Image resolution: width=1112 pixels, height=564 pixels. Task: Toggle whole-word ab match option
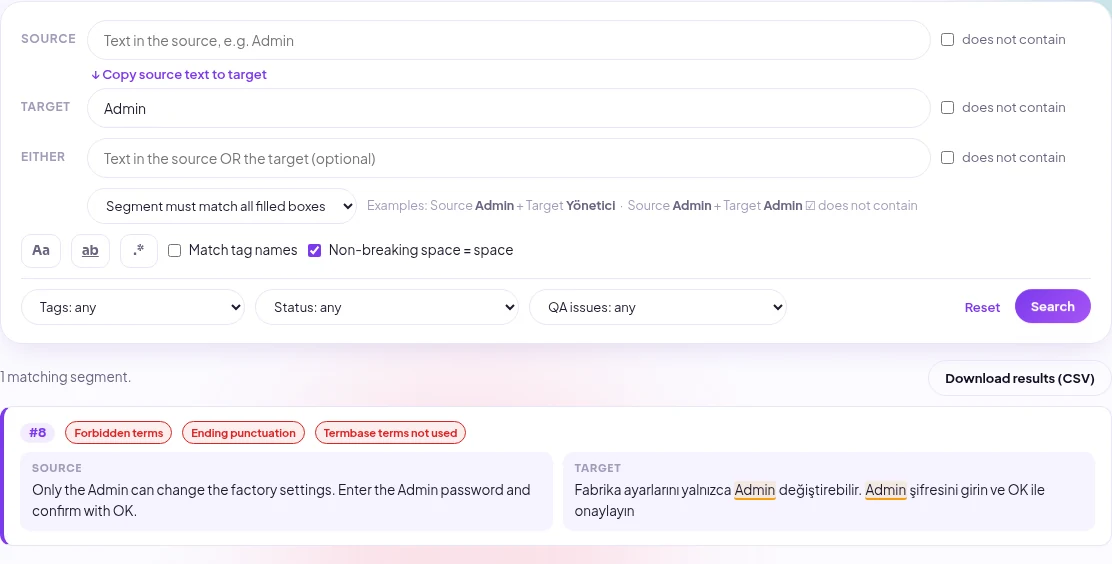click(x=90, y=250)
